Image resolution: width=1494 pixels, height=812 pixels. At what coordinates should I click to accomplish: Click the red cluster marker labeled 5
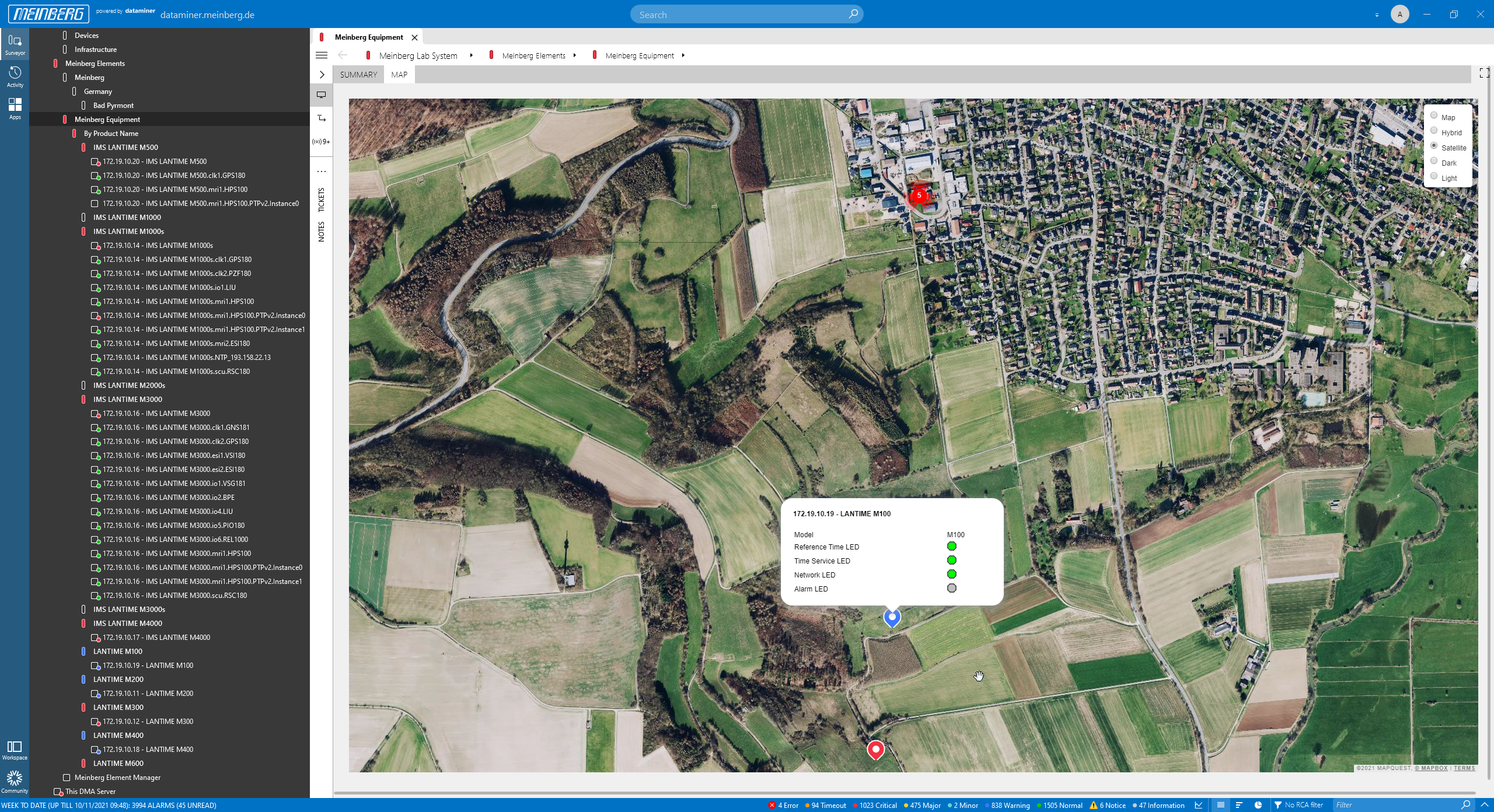click(x=919, y=195)
